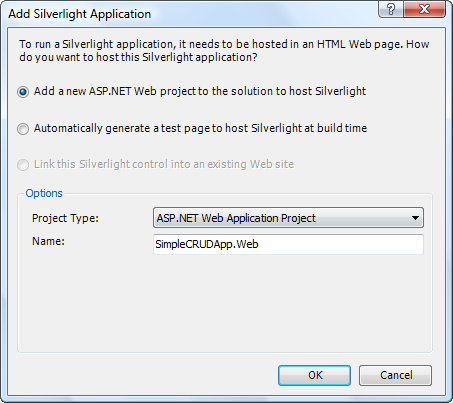Open the Project Type combo box

click(288, 218)
